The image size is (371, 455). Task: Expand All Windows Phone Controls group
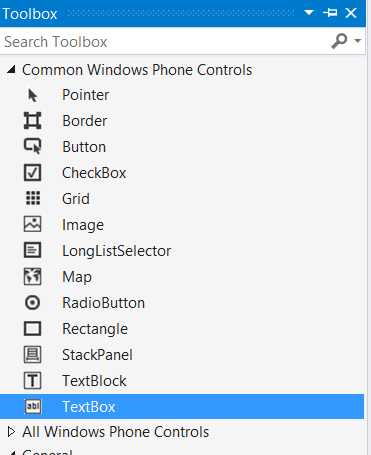(11, 432)
